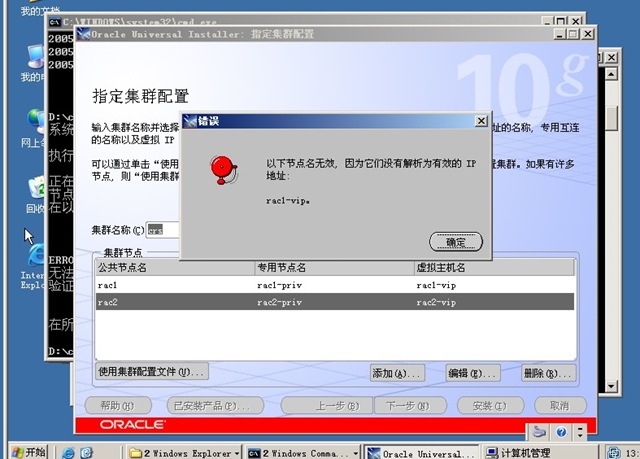
Task: Click rear window's scrollbar thumb
Action: [x=611, y=118]
